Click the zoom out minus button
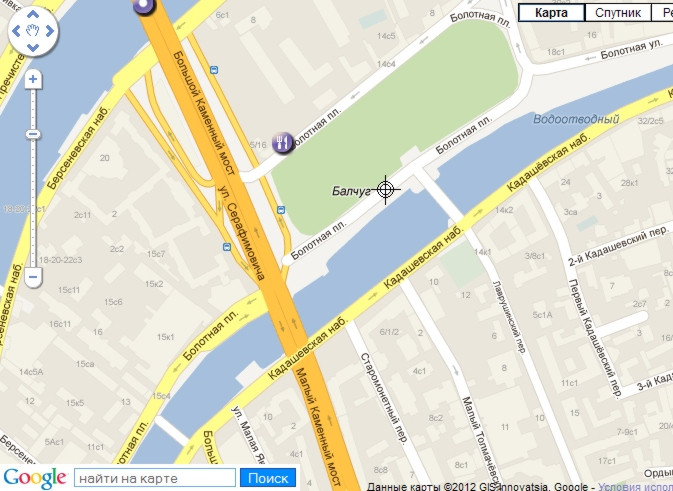Image resolution: width=673 pixels, height=491 pixels. click(33, 276)
